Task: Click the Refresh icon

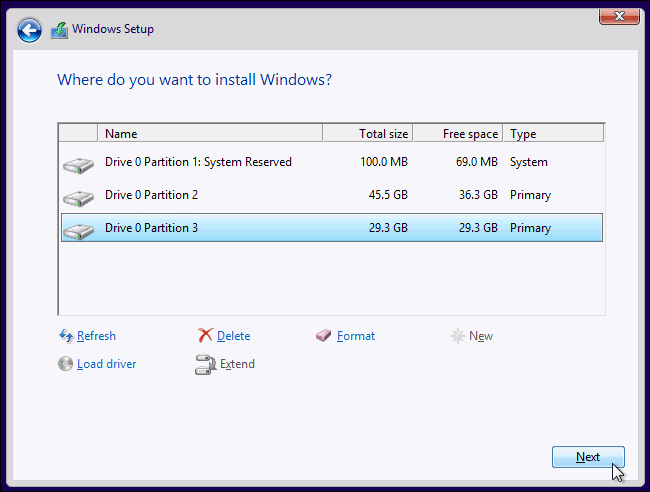Action: tap(66, 336)
